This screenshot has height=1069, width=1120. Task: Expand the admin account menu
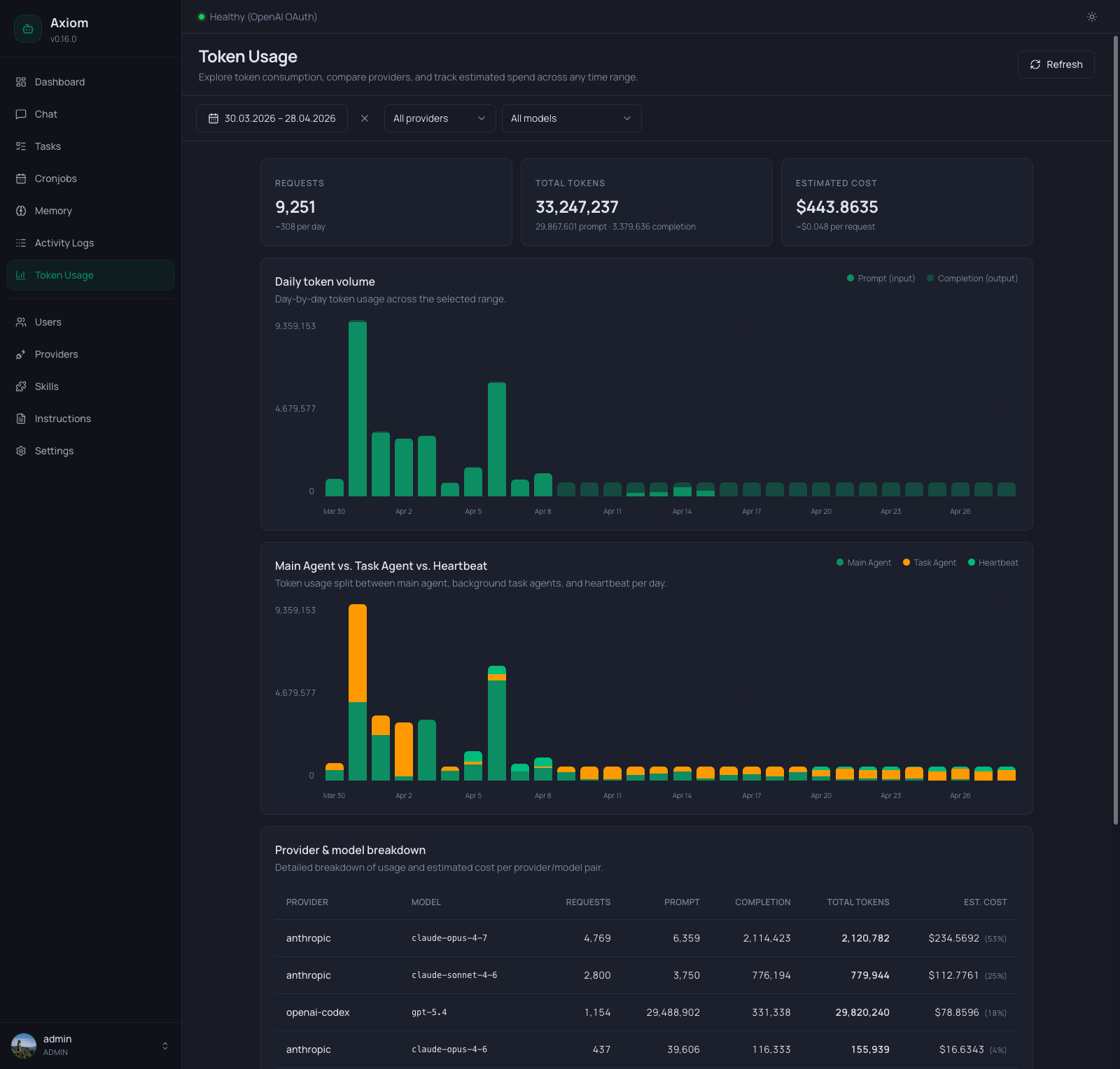91,1045
